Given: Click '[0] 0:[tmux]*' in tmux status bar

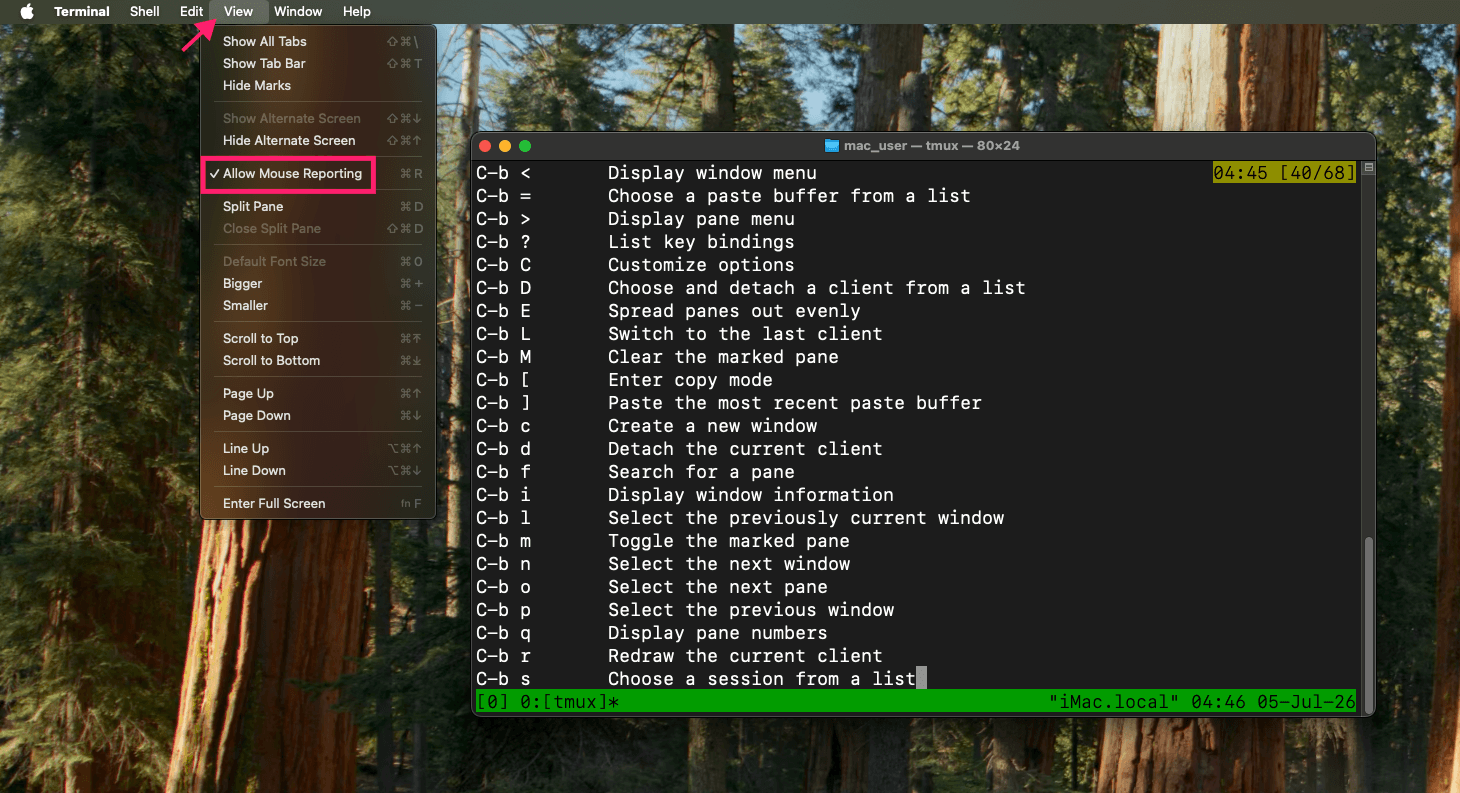Looking at the screenshot, I should pyautogui.click(x=548, y=702).
